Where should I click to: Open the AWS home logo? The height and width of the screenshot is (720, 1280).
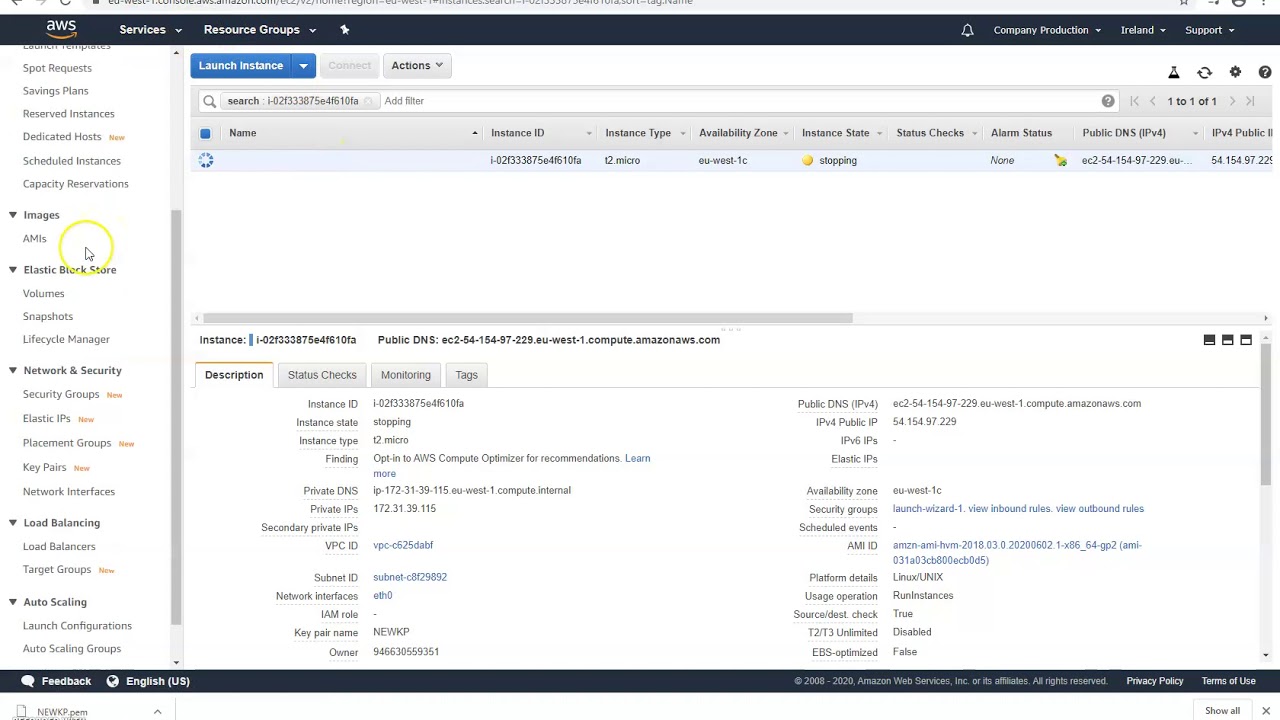[x=61, y=30]
